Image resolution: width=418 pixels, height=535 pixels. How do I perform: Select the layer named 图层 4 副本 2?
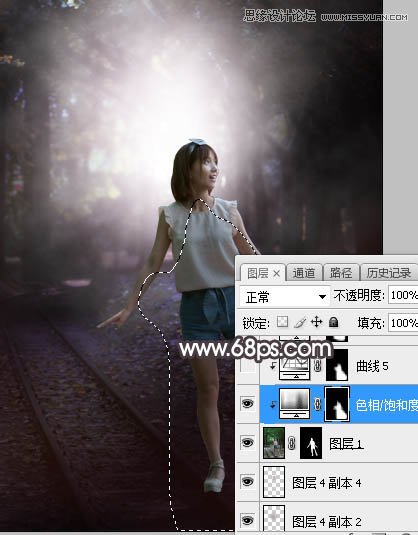coord(327,521)
